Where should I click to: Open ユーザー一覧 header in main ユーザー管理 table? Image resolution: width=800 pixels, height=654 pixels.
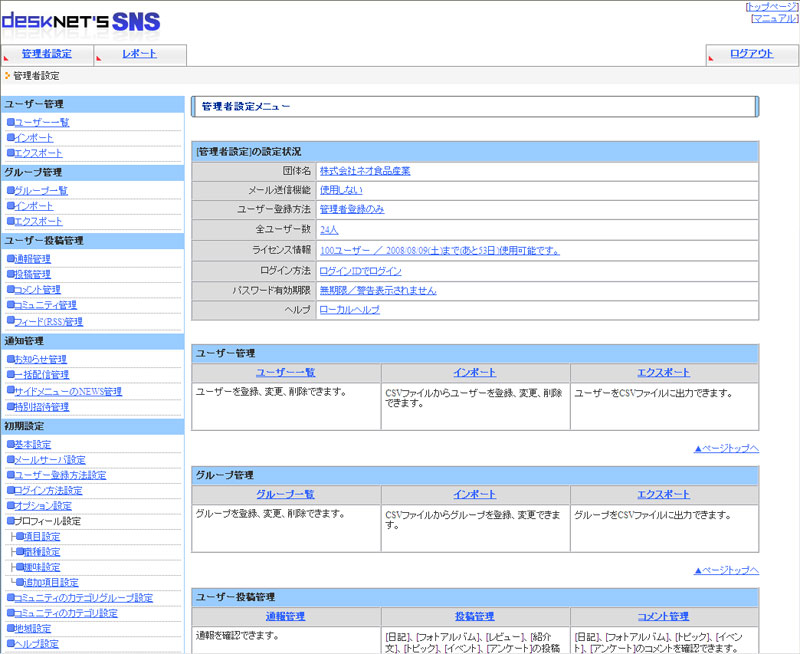(x=286, y=372)
